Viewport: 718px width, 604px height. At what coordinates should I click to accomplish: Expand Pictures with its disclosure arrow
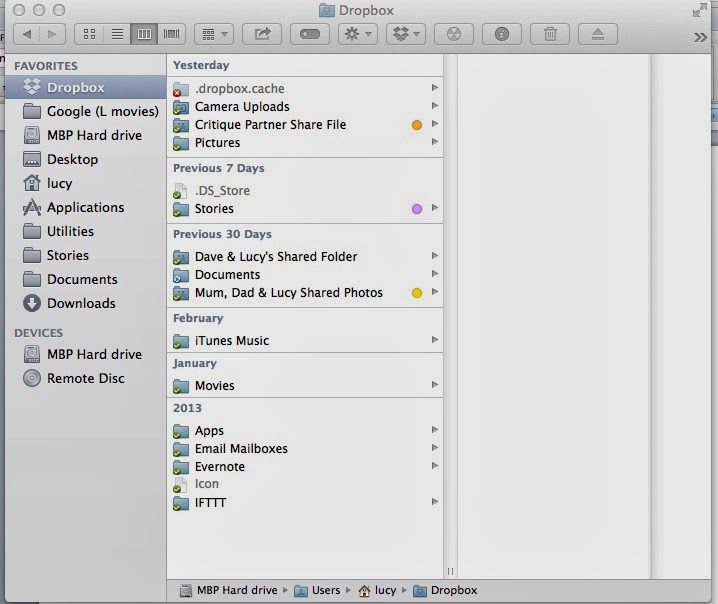pos(435,142)
